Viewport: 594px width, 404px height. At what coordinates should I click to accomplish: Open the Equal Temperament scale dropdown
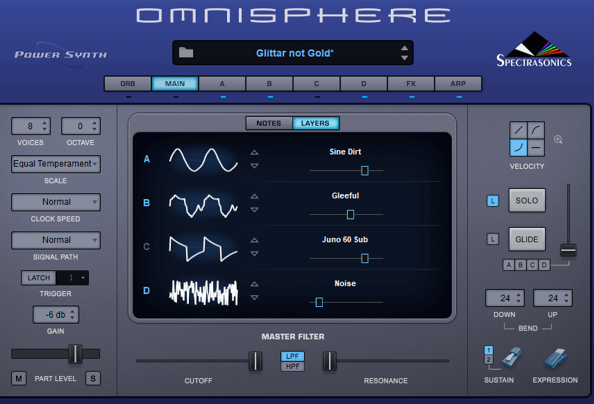tap(56, 164)
